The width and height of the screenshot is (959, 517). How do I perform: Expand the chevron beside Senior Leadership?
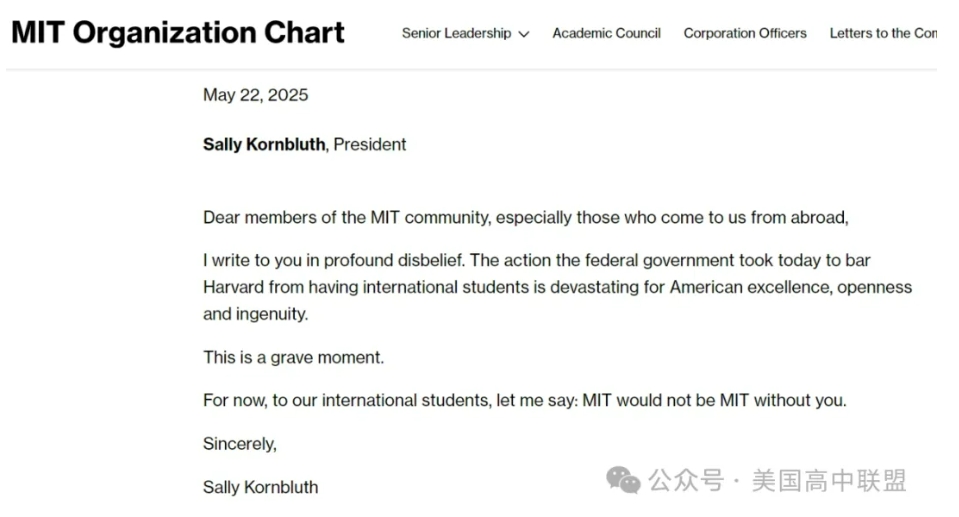pos(524,34)
